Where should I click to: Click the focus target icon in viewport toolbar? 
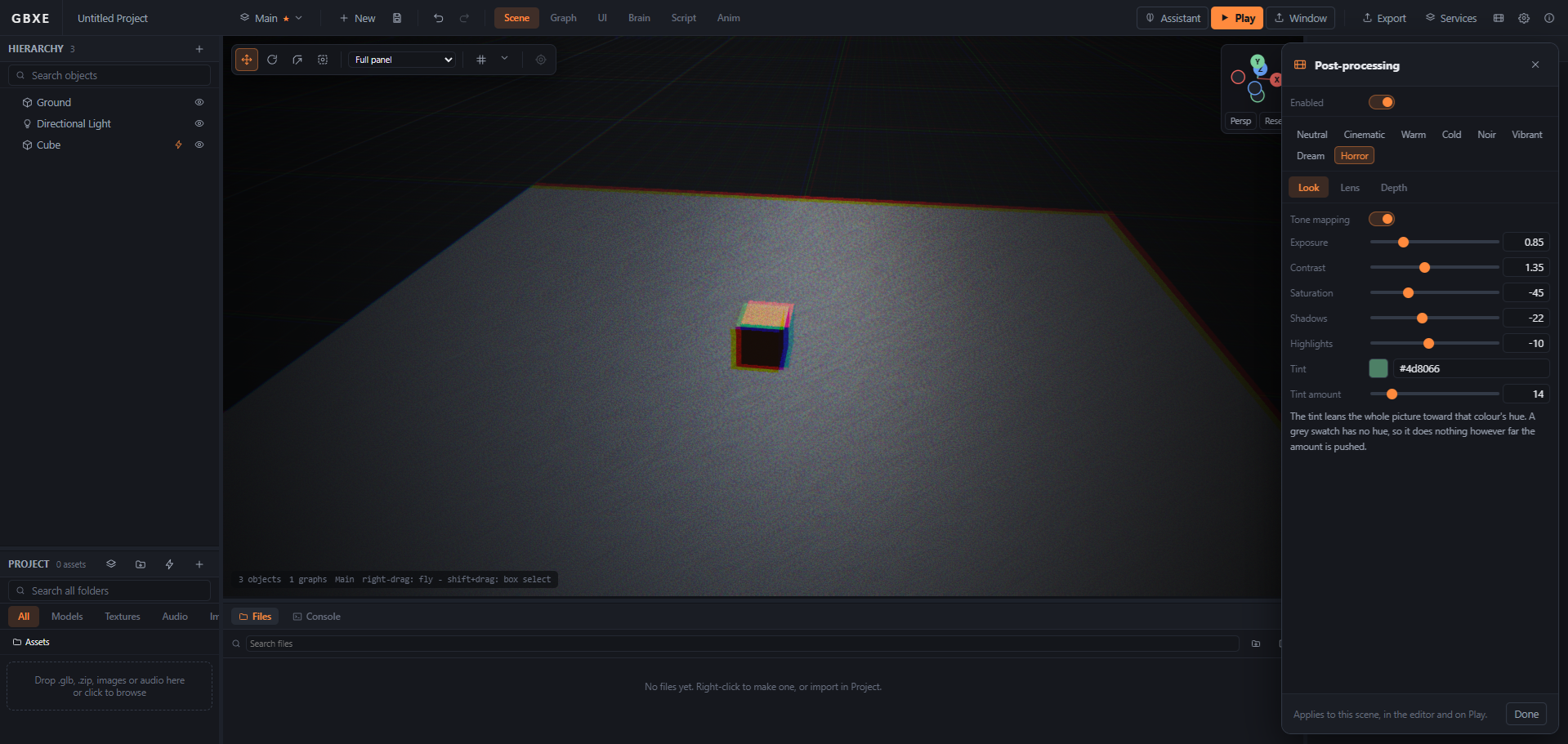541,60
